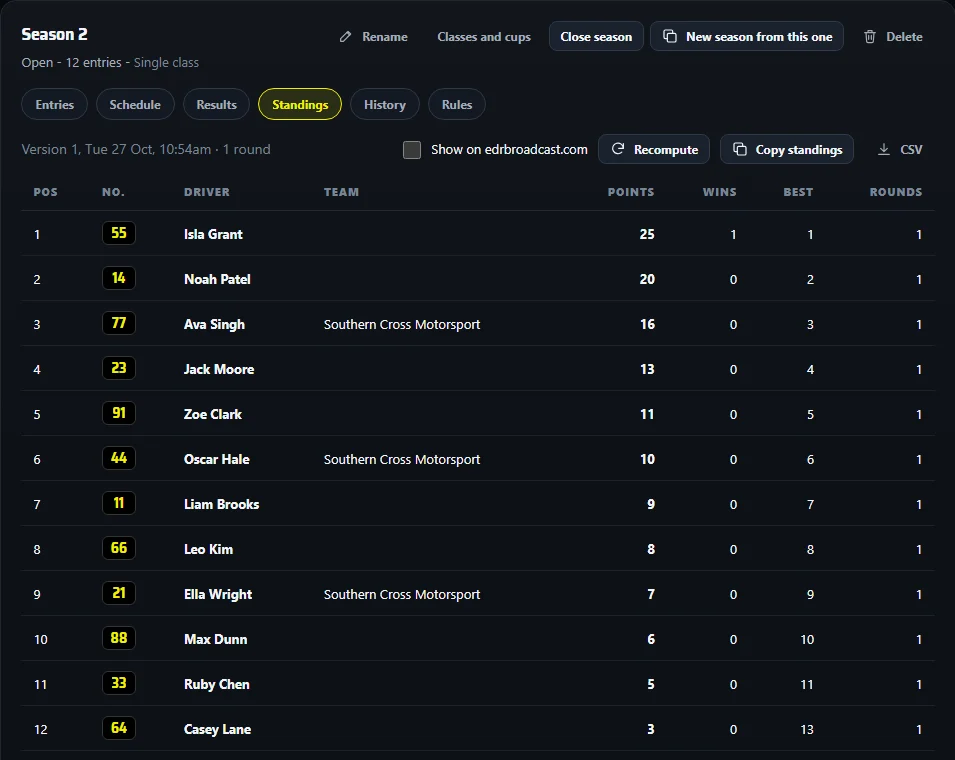Screen dimensions: 955x760
Task: Click the Season 2 title
Action: click(54, 35)
